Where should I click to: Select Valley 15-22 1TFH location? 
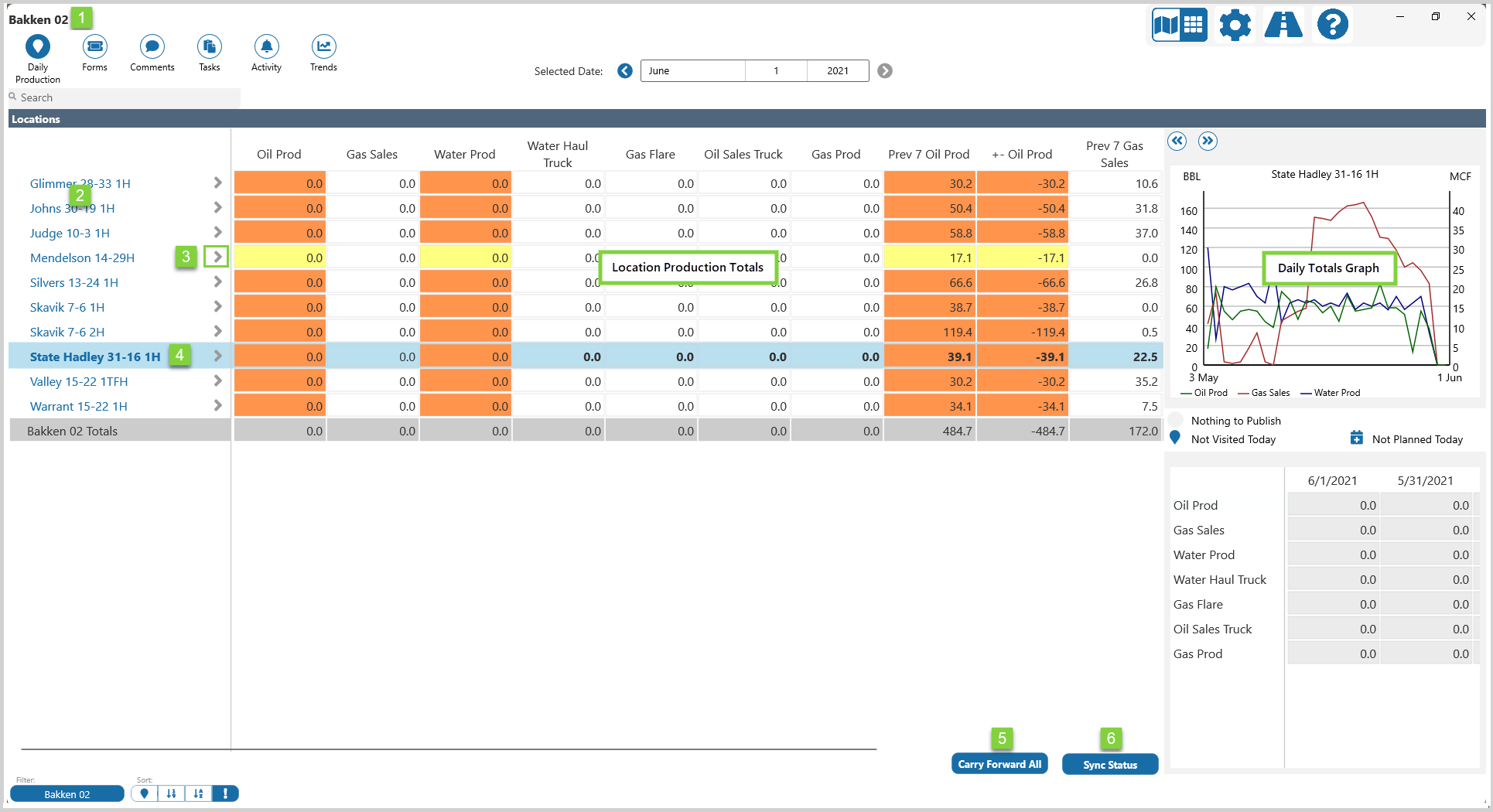(x=79, y=382)
